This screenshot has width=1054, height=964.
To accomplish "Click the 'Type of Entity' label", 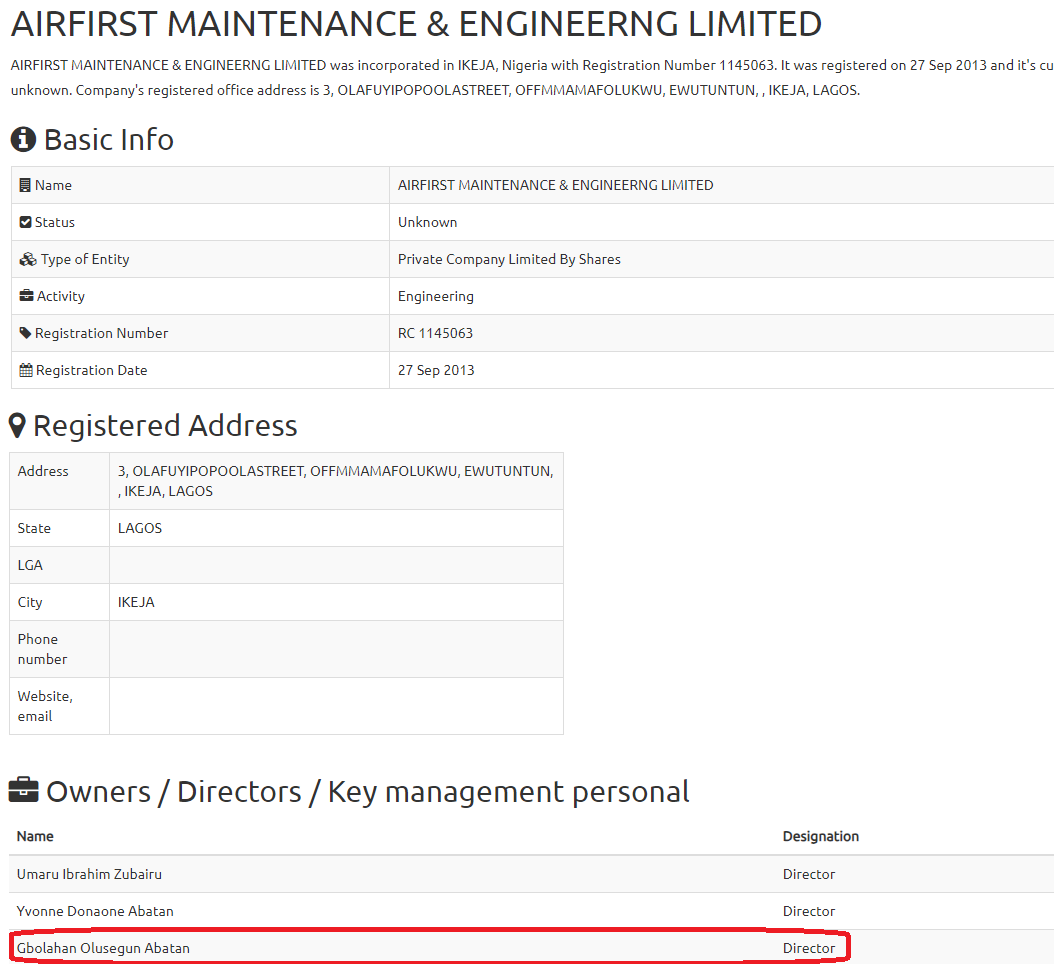I will 85,259.
